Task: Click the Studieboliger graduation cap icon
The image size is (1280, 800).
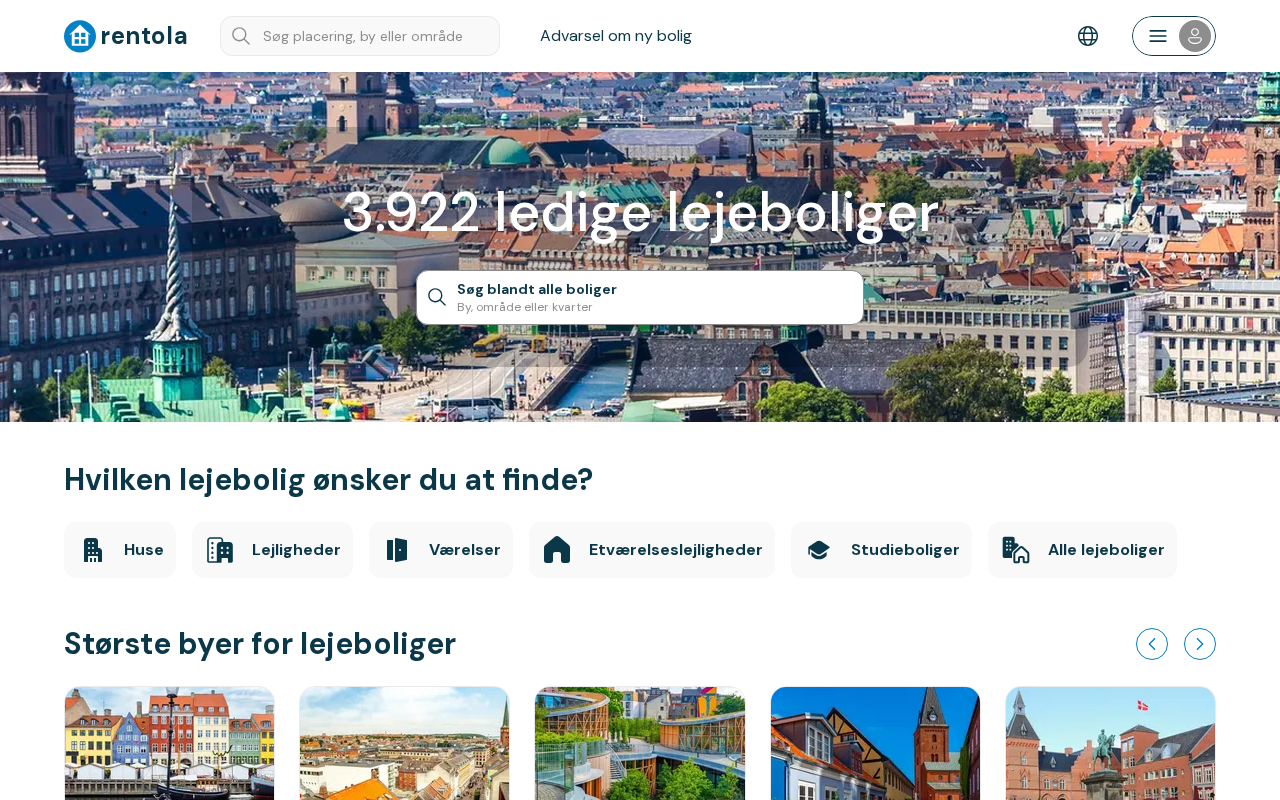Action: coord(819,550)
